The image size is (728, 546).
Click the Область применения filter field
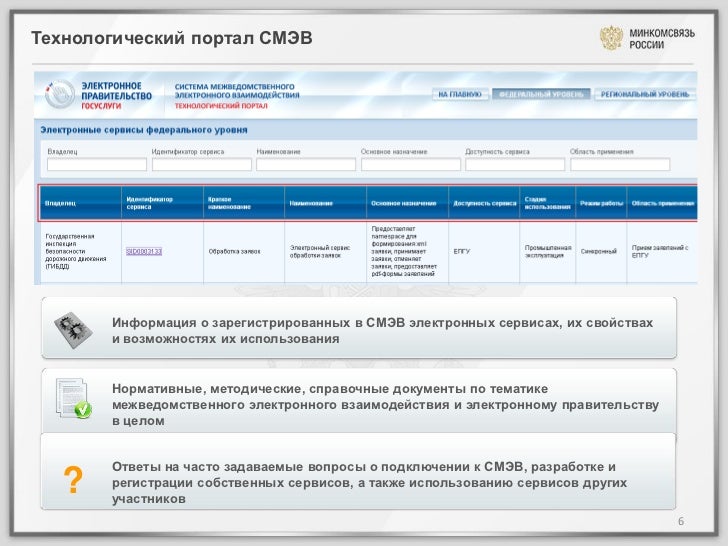620,164
